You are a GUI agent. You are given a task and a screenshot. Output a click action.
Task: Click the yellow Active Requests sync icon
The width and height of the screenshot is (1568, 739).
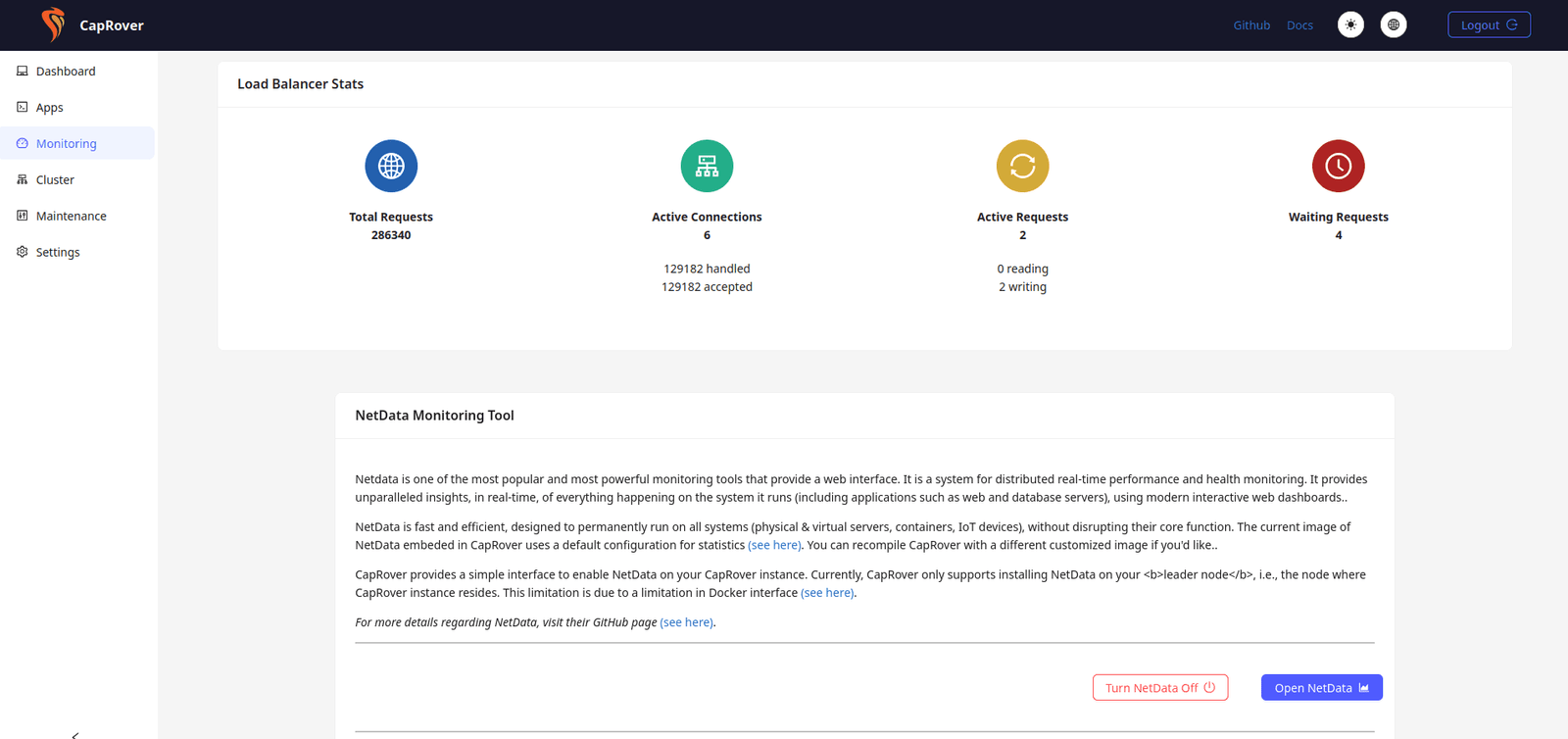coord(1022,166)
